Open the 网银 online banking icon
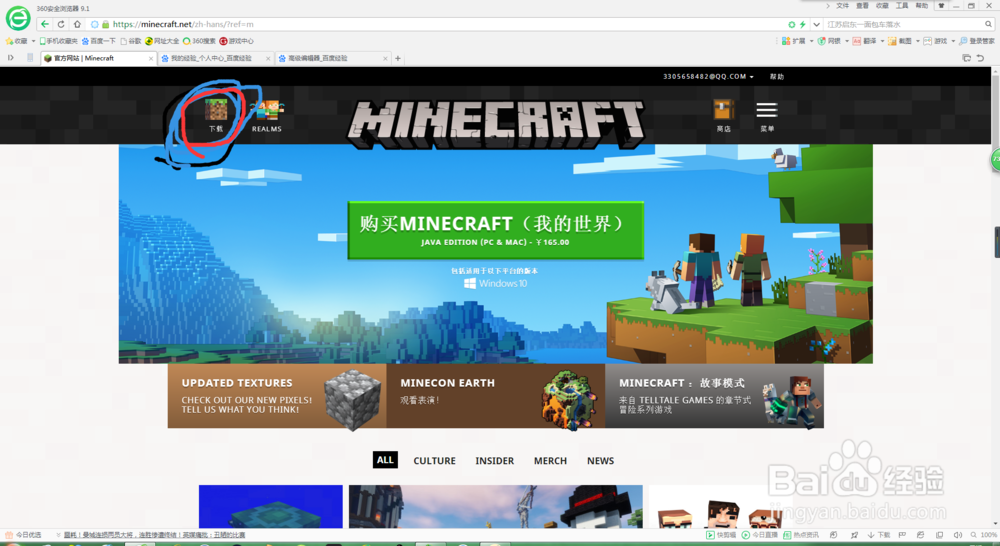 821,41
